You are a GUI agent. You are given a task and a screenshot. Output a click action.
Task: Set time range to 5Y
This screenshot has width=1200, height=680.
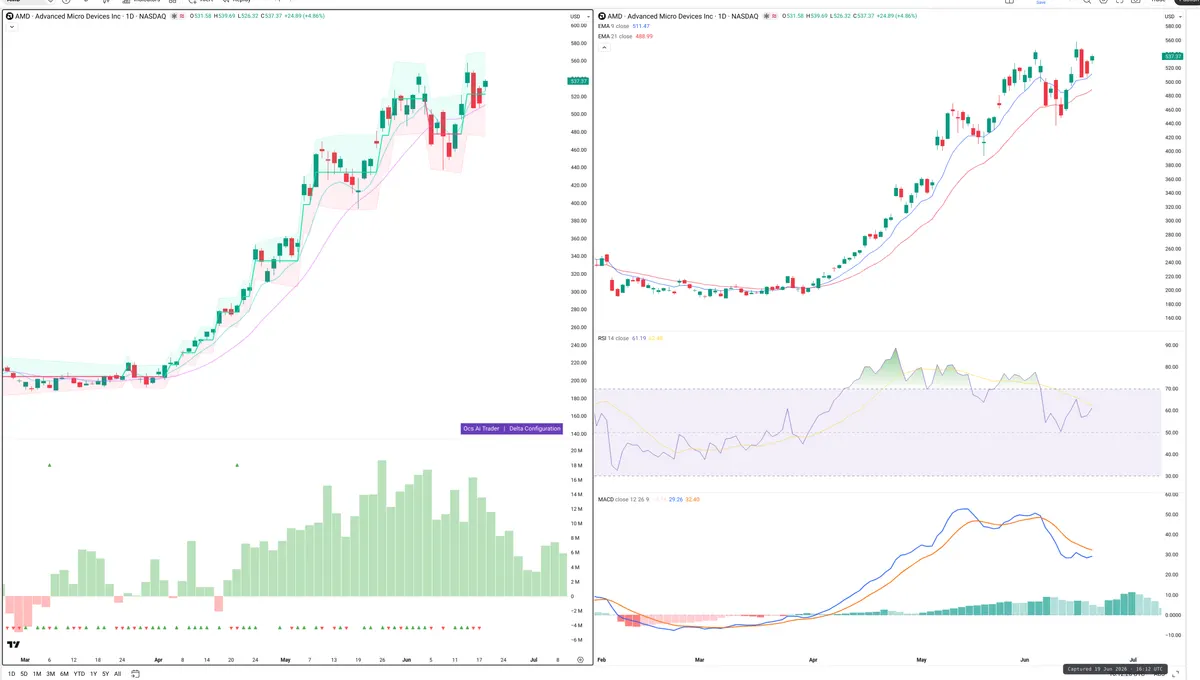[105, 674]
